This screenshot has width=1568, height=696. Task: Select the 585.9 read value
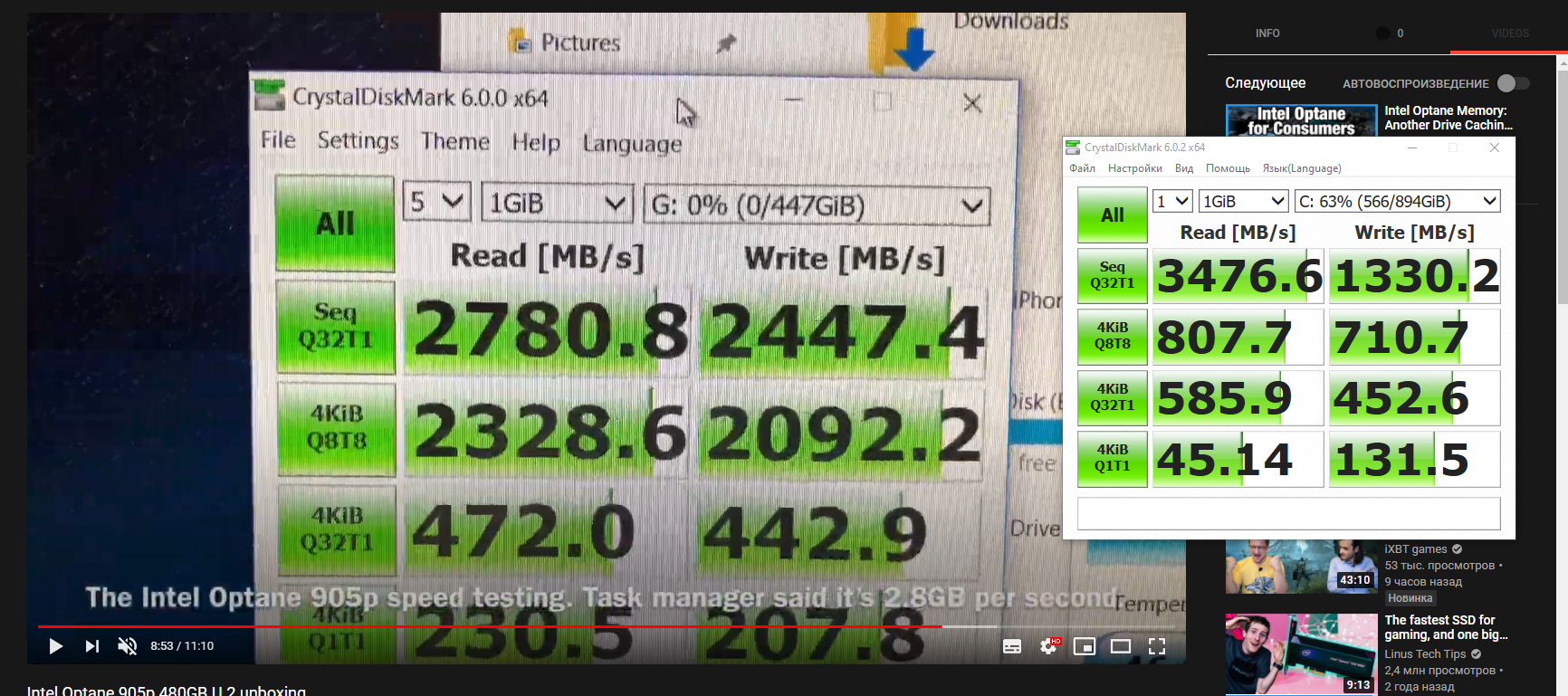pos(1238,397)
